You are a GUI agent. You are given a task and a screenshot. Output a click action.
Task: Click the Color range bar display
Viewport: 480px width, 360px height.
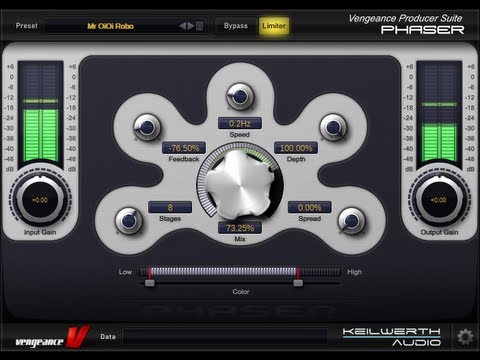[240, 271]
